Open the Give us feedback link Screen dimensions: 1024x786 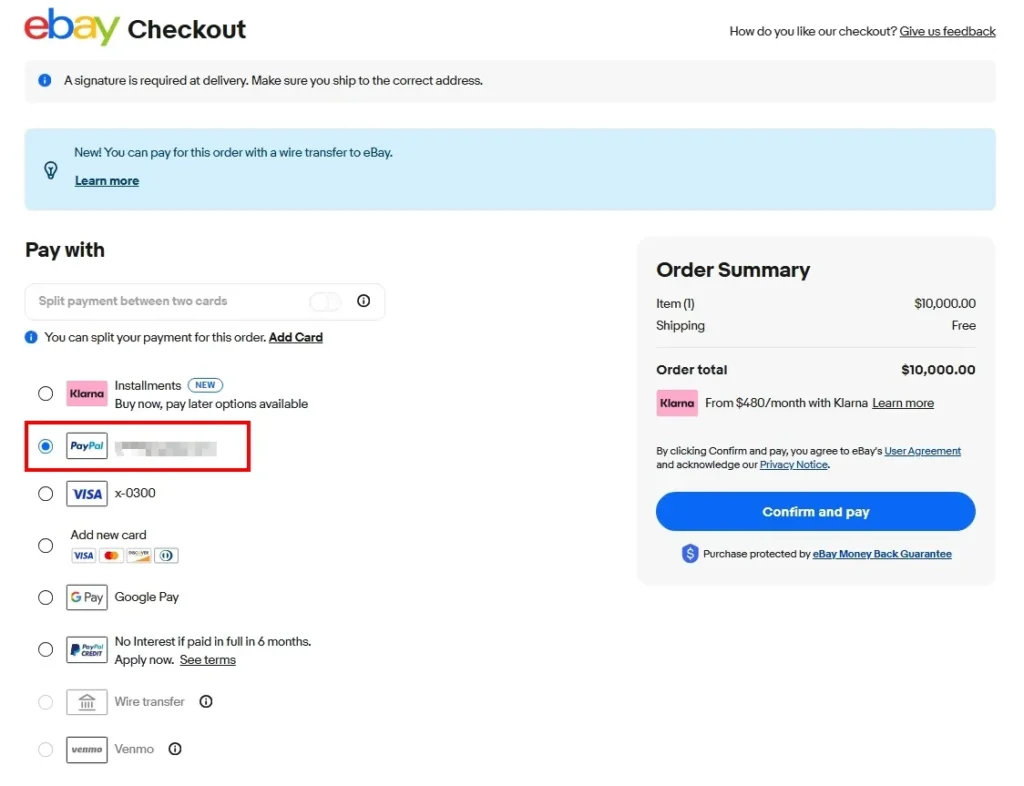point(947,32)
